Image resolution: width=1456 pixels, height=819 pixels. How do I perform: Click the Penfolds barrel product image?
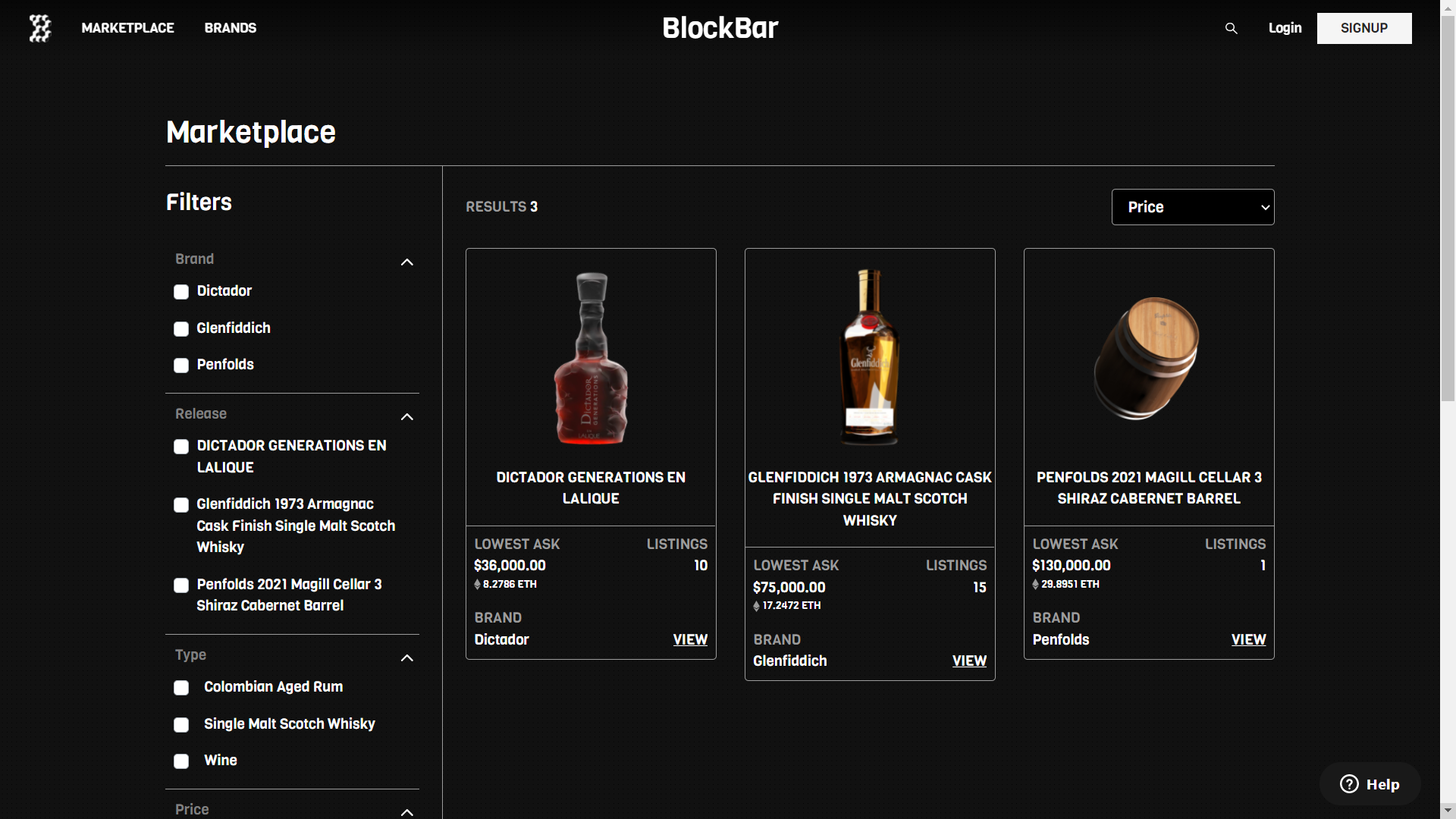point(1148,358)
